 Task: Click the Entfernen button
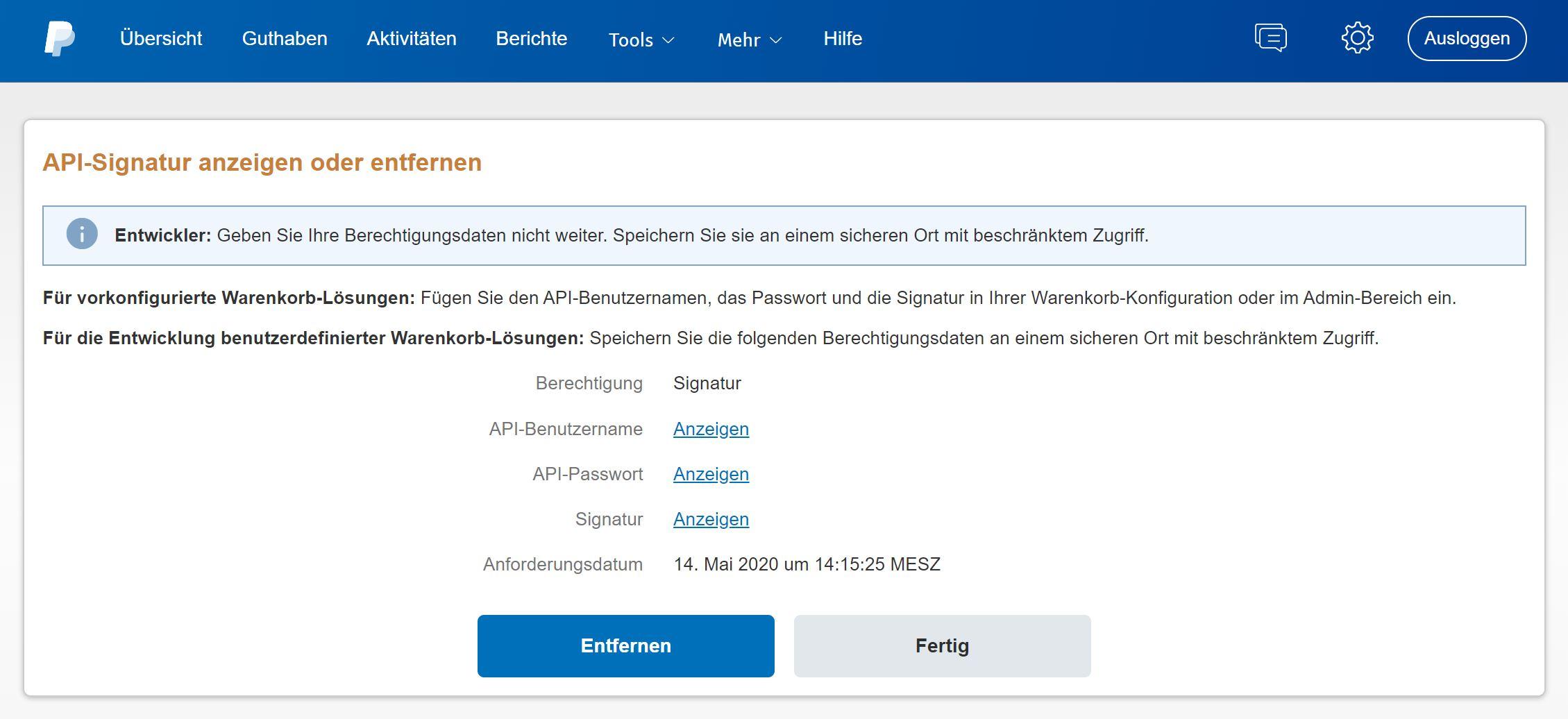tap(625, 645)
